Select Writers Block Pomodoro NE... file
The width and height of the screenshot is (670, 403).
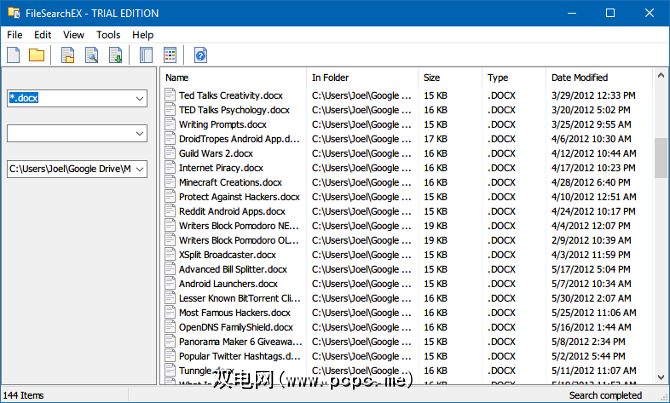pos(239,226)
